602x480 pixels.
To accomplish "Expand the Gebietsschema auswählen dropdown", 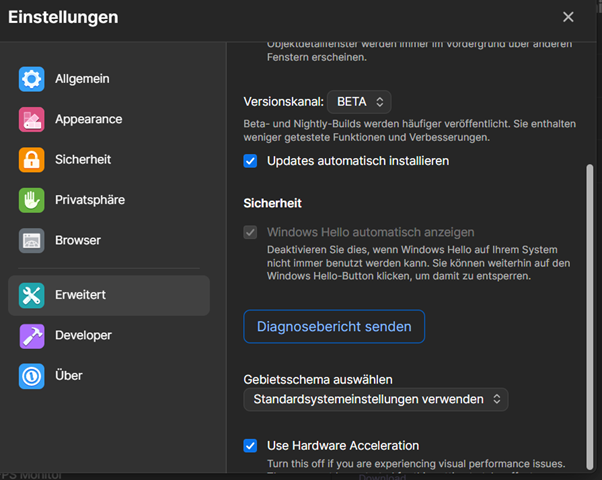I will click(x=376, y=400).
